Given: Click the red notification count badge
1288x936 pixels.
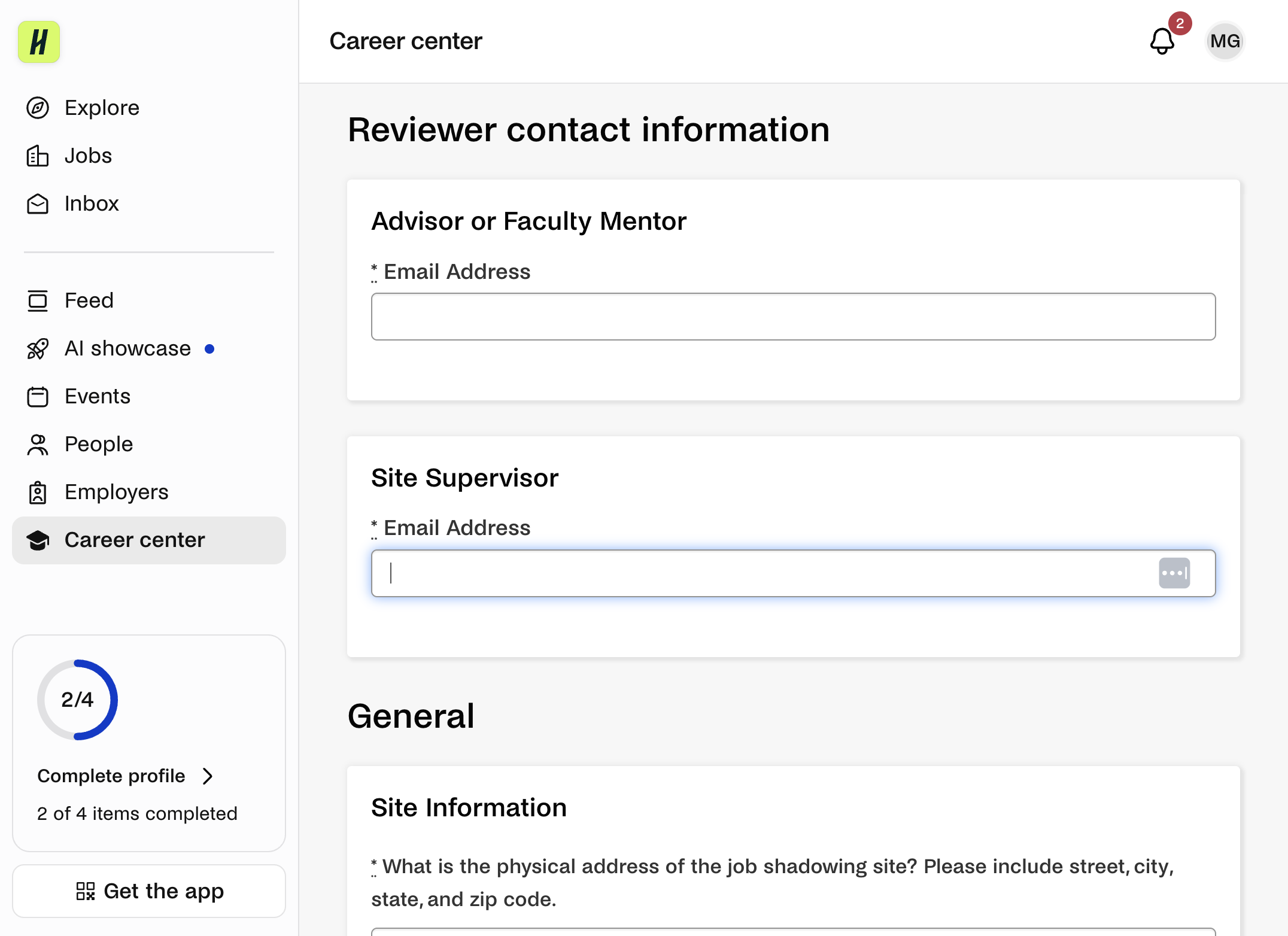Looking at the screenshot, I should click(1180, 23).
